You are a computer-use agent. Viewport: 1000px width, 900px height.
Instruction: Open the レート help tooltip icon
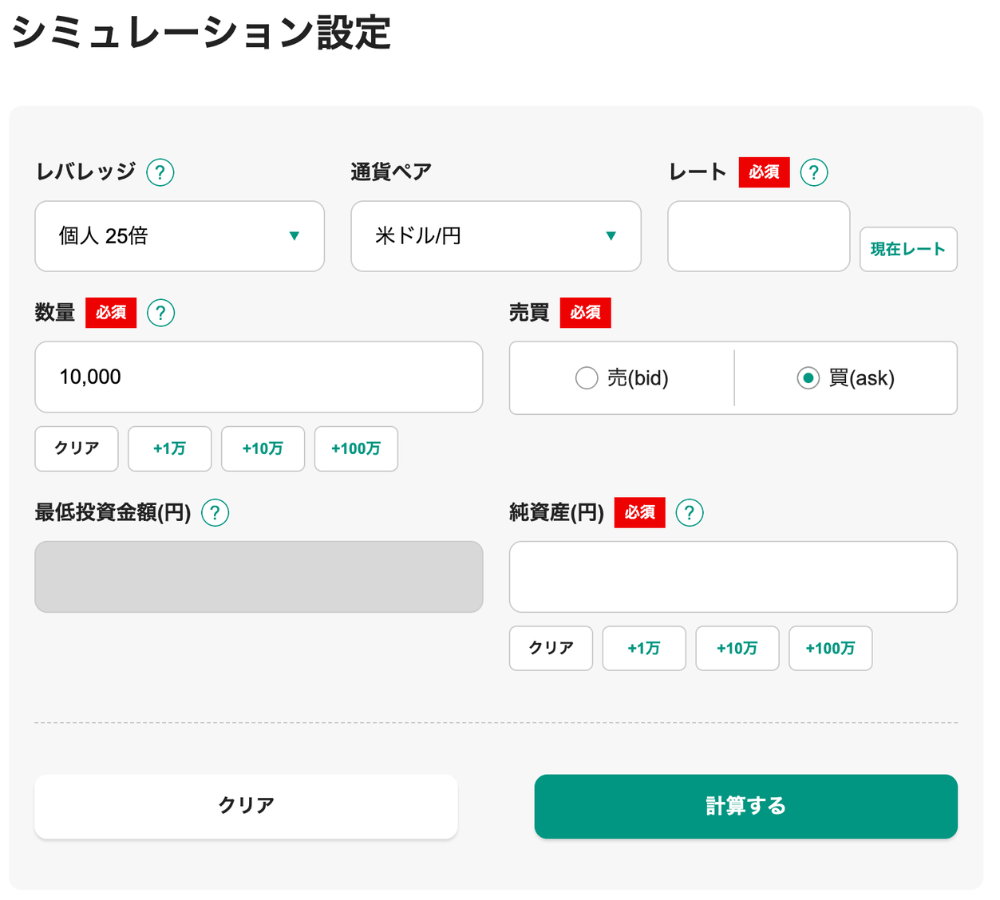(813, 172)
